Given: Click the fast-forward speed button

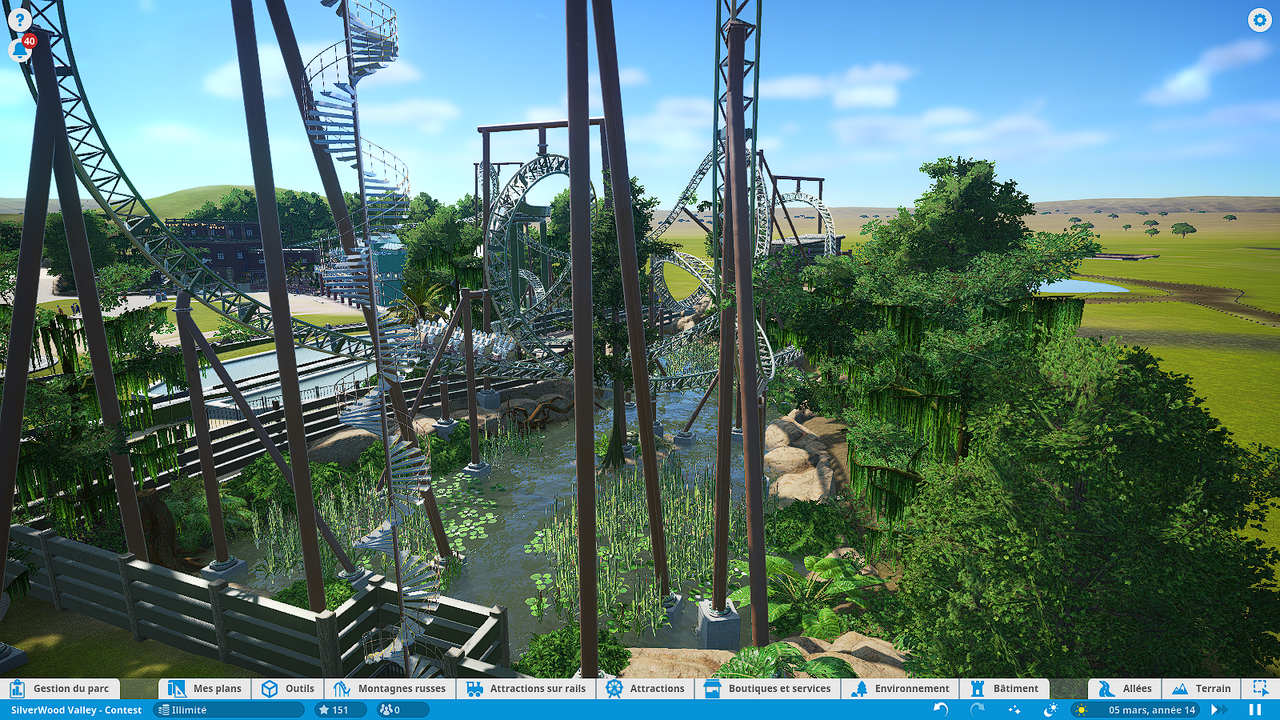Looking at the screenshot, I should [1219, 710].
